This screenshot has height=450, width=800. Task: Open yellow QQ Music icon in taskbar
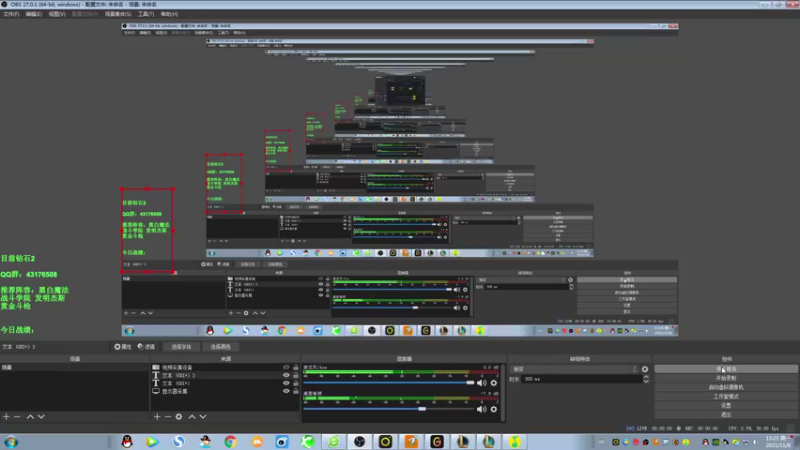click(514, 442)
